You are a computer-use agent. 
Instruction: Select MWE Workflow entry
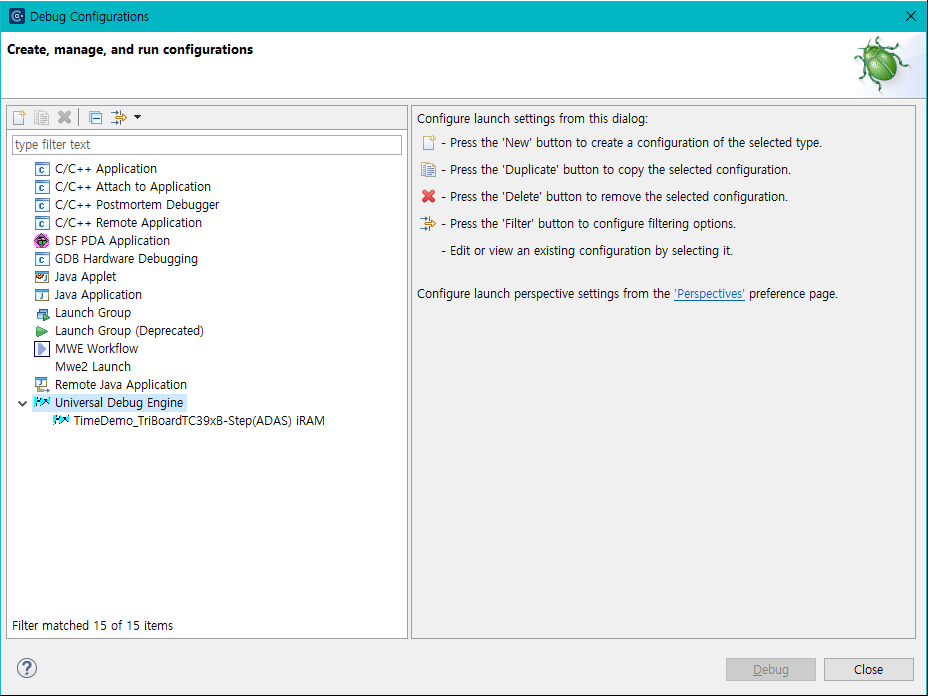(96, 349)
